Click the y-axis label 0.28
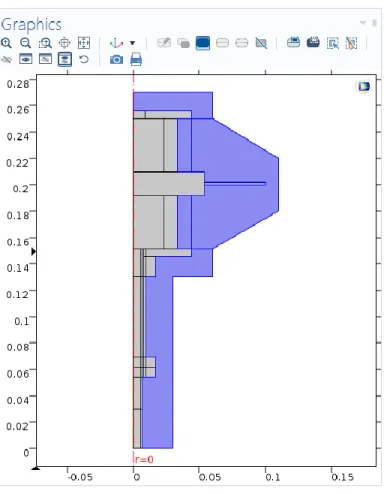The width and height of the screenshot is (387, 494). 18,84
